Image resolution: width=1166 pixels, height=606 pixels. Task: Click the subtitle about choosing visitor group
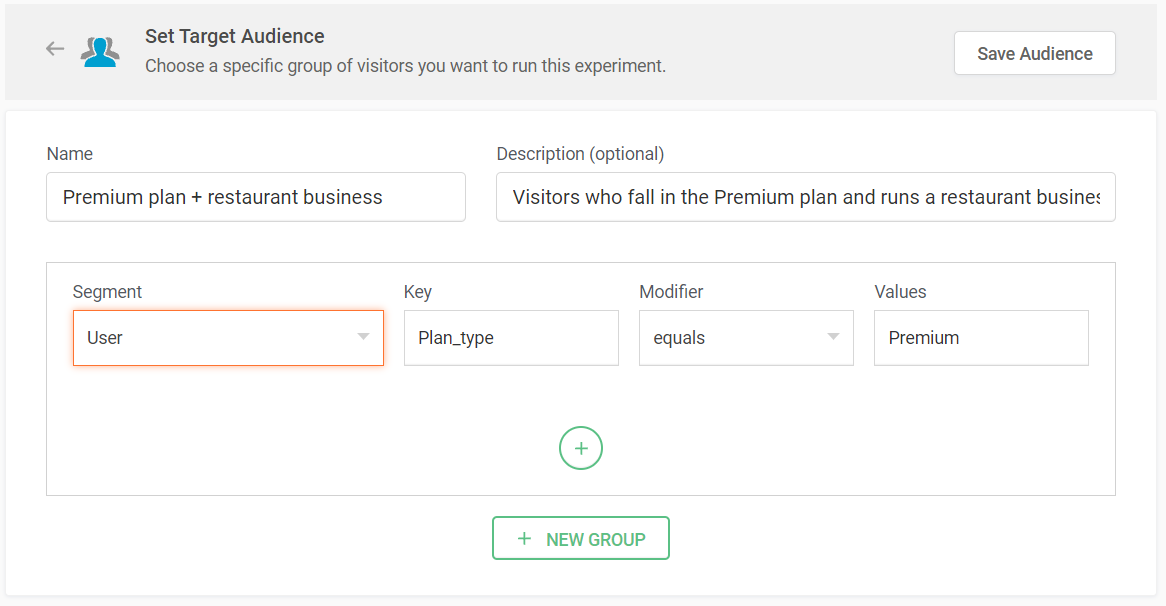pos(405,66)
